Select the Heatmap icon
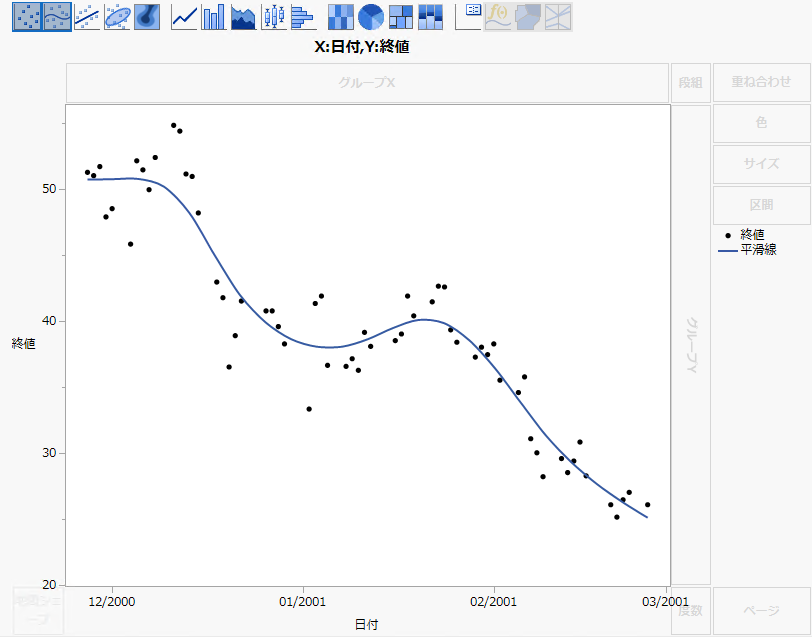The image size is (812, 637). coord(341,17)
